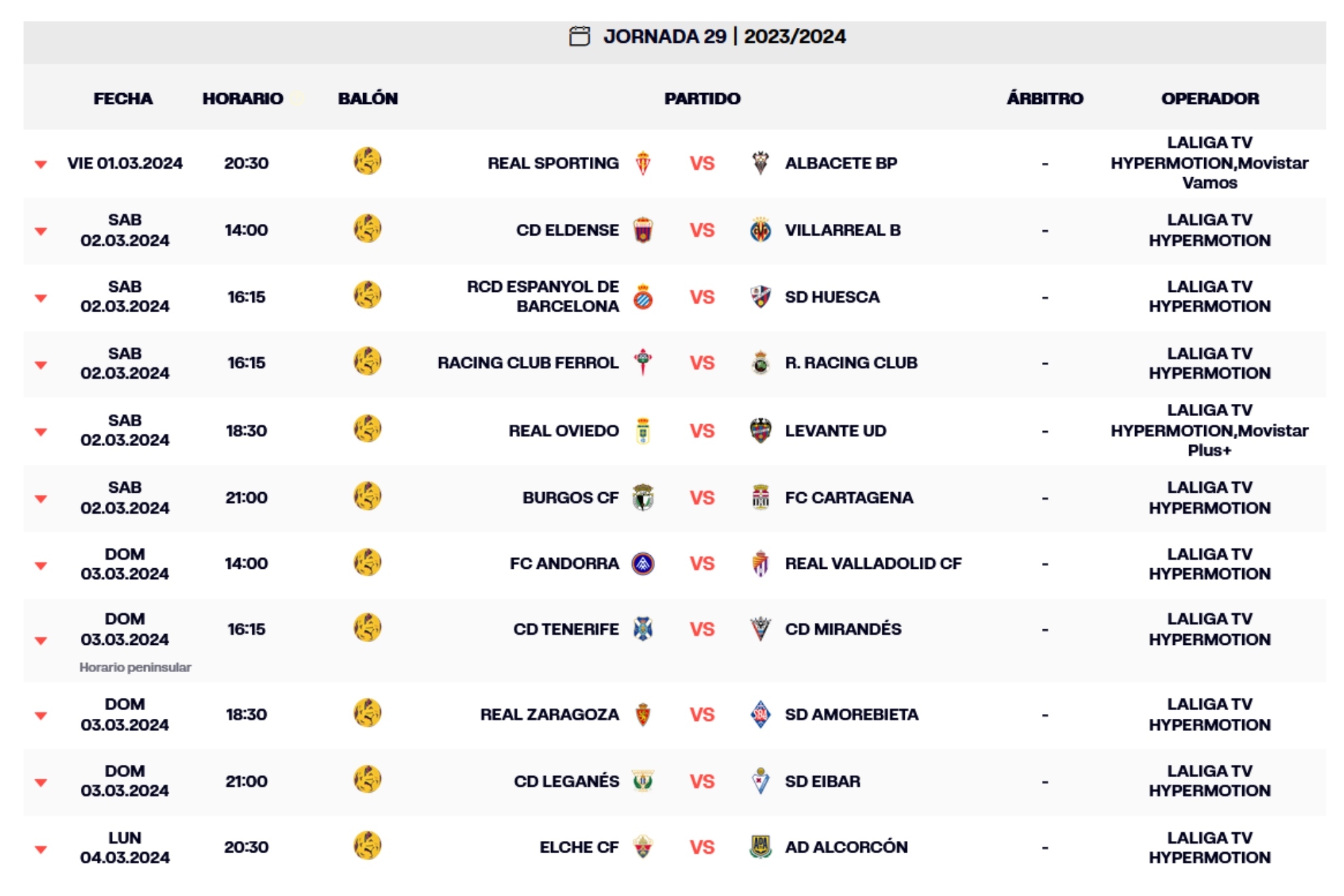Expand the CD Tenerife vs Mirandés row

coord(41,639)
